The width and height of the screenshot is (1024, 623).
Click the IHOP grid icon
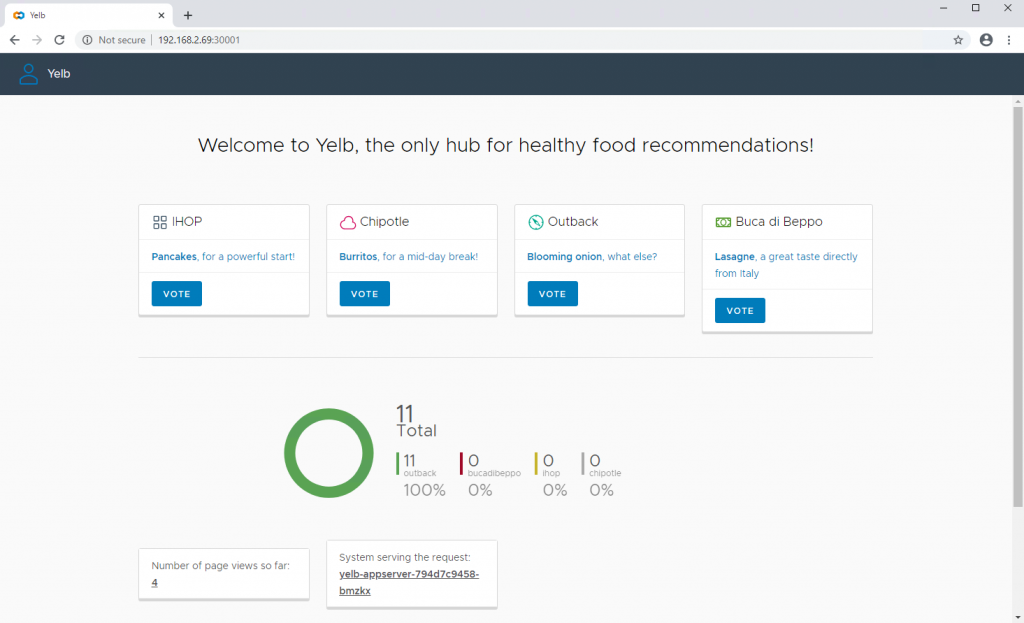coord(159,223)
